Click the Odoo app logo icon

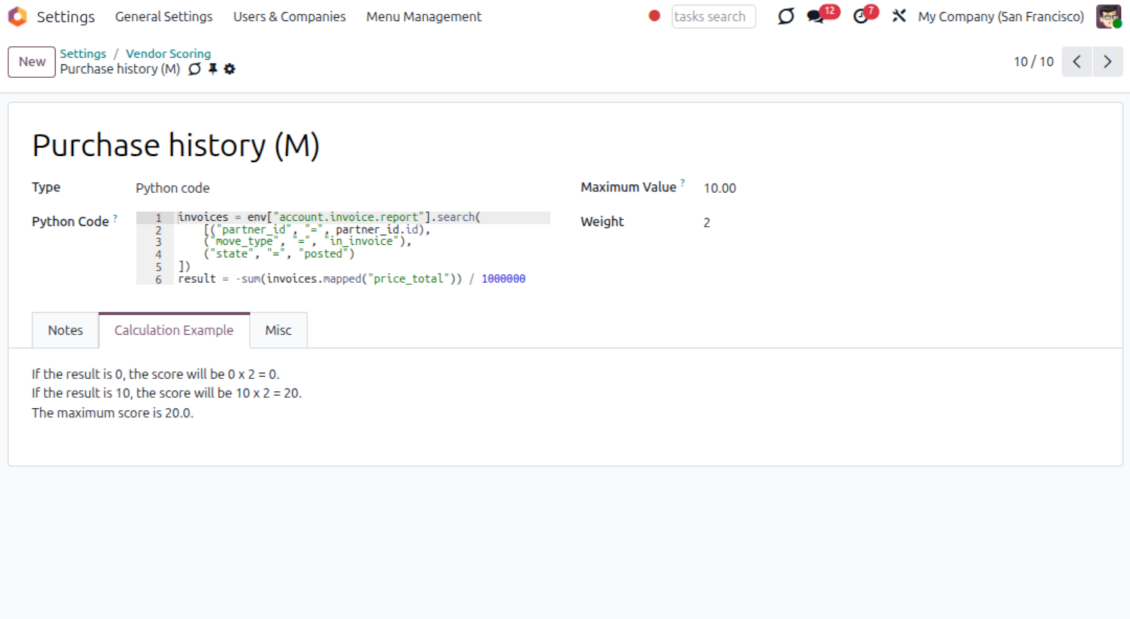coord(17,17)
